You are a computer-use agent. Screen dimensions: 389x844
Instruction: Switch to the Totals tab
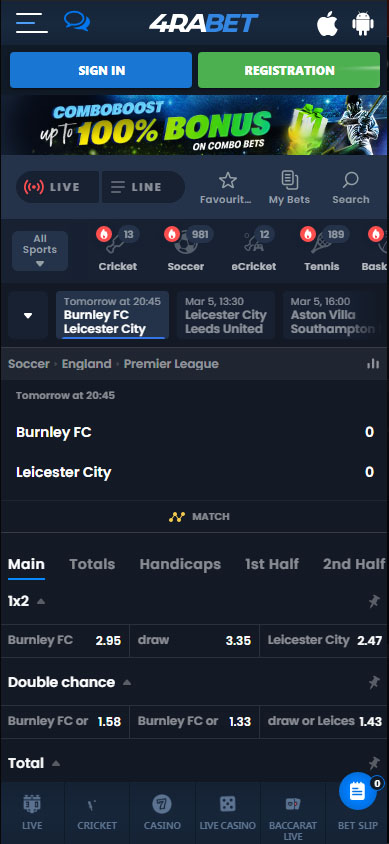(x=92, y=564)
